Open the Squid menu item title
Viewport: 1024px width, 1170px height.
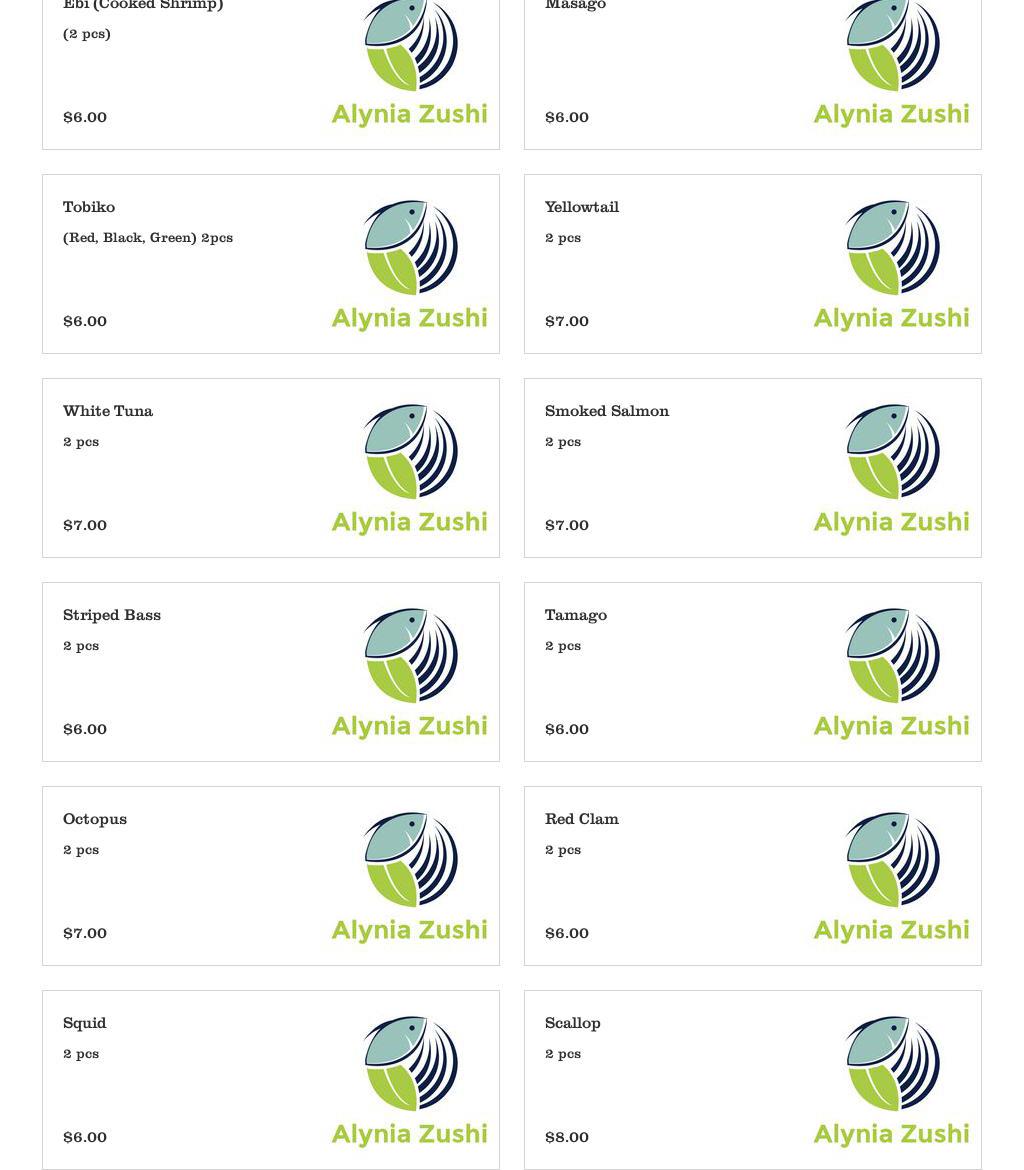tap(85, 1023)
